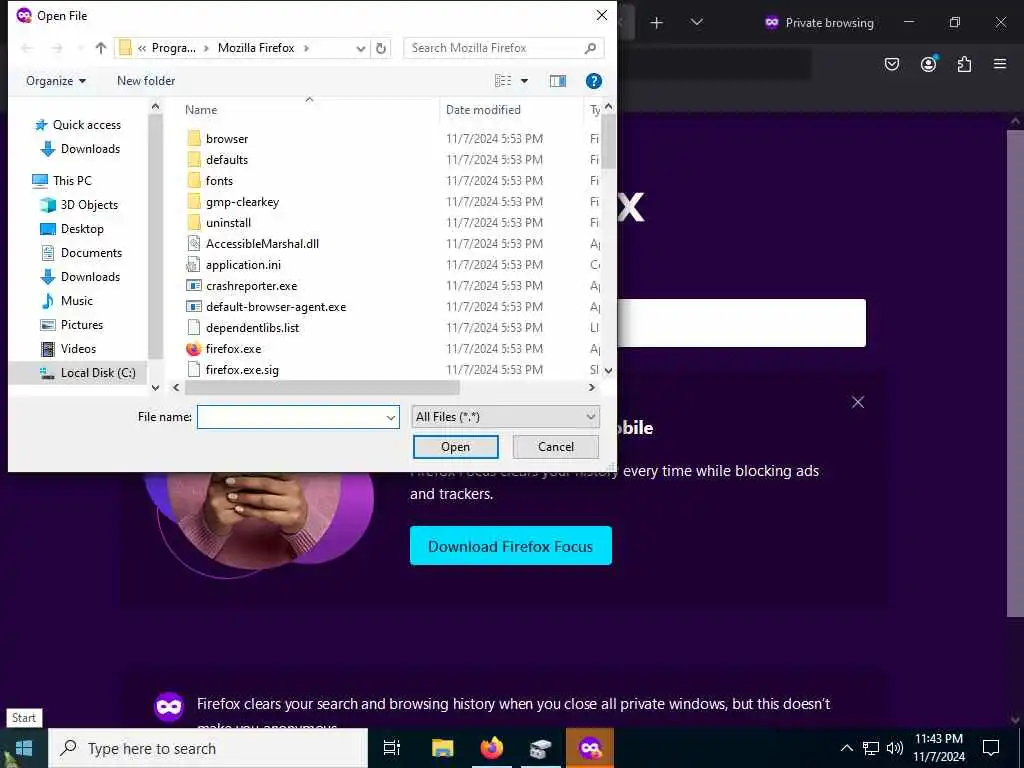Screen dimensions: 1024x768
Task: Sort by Name column header
Action: click(200, 110)
